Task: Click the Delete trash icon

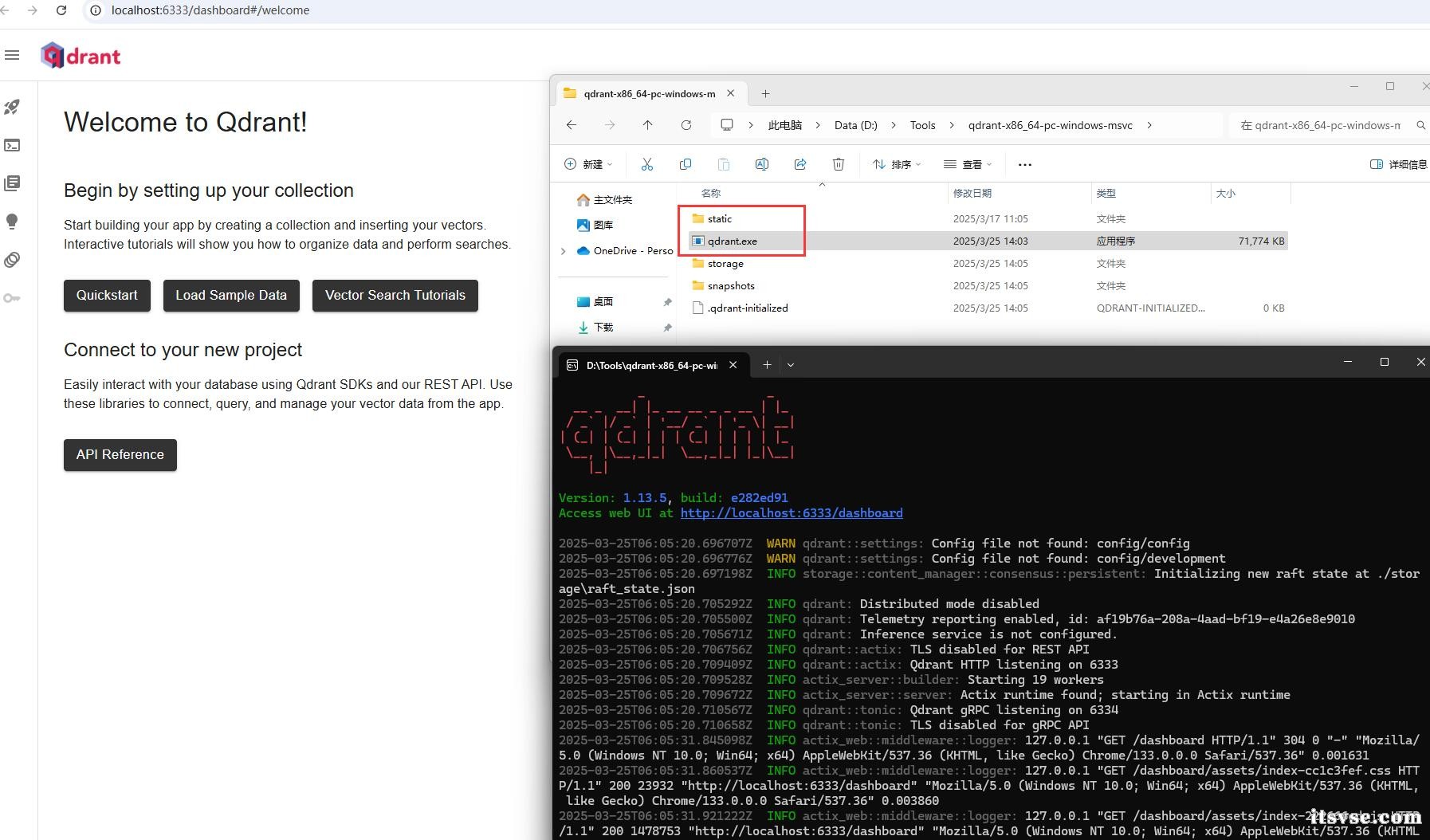Action: coord(839,164)
